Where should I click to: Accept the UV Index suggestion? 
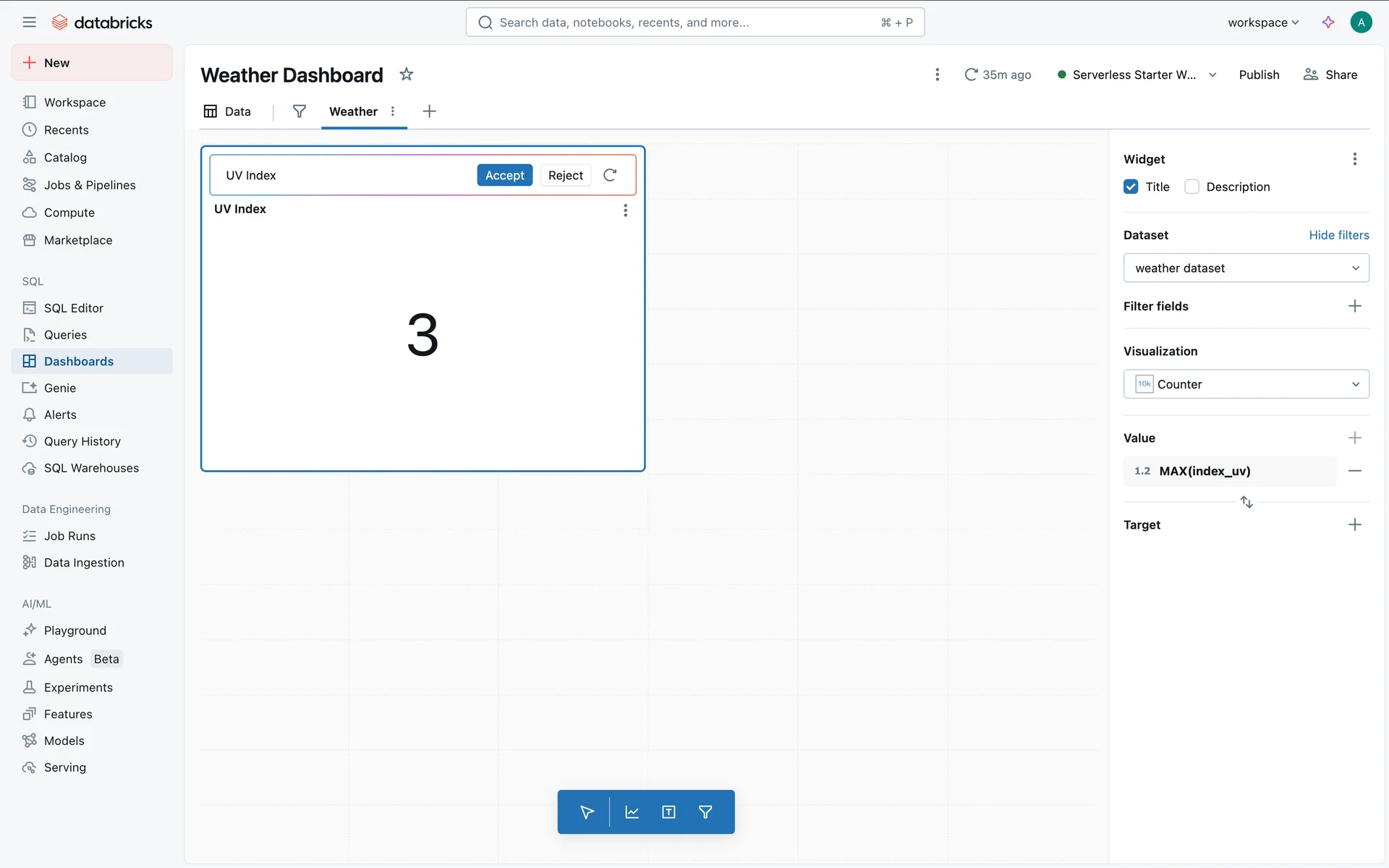[504, 175]
